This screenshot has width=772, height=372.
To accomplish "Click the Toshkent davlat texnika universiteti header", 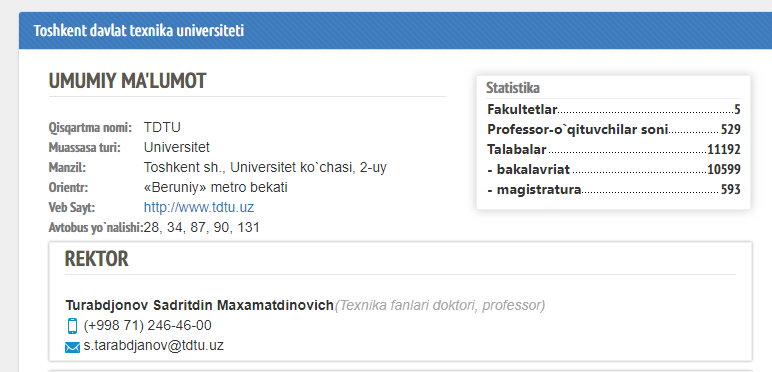I will (x=139, y=31).
